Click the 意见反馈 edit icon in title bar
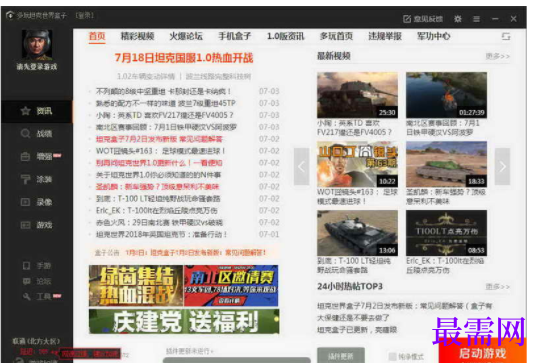Screen dimensions: 544x363 407,19
